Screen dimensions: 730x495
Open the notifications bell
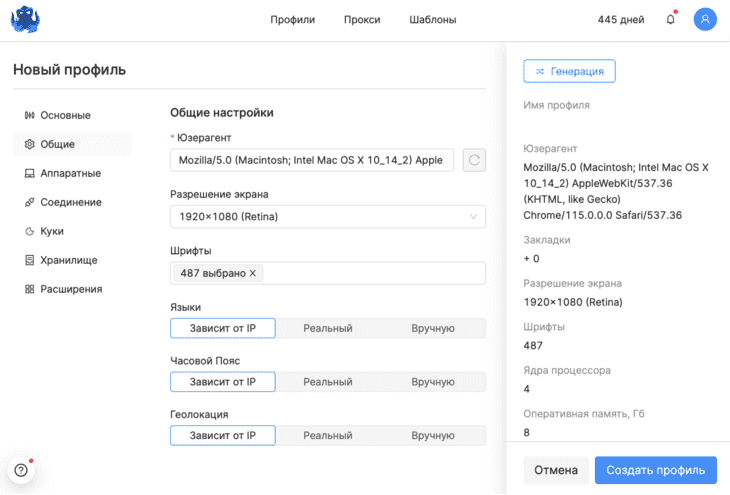coord(670,19)
